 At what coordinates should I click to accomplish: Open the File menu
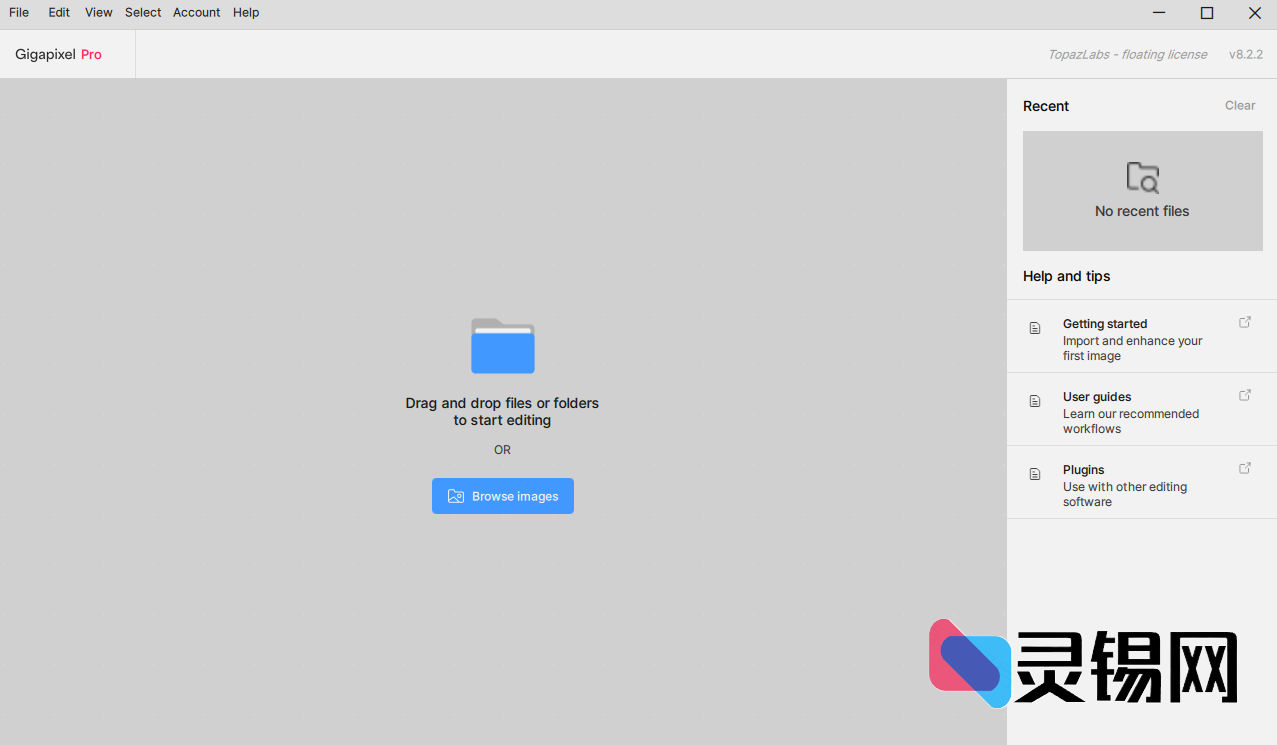pyautogui.click(x=19, y=13)
